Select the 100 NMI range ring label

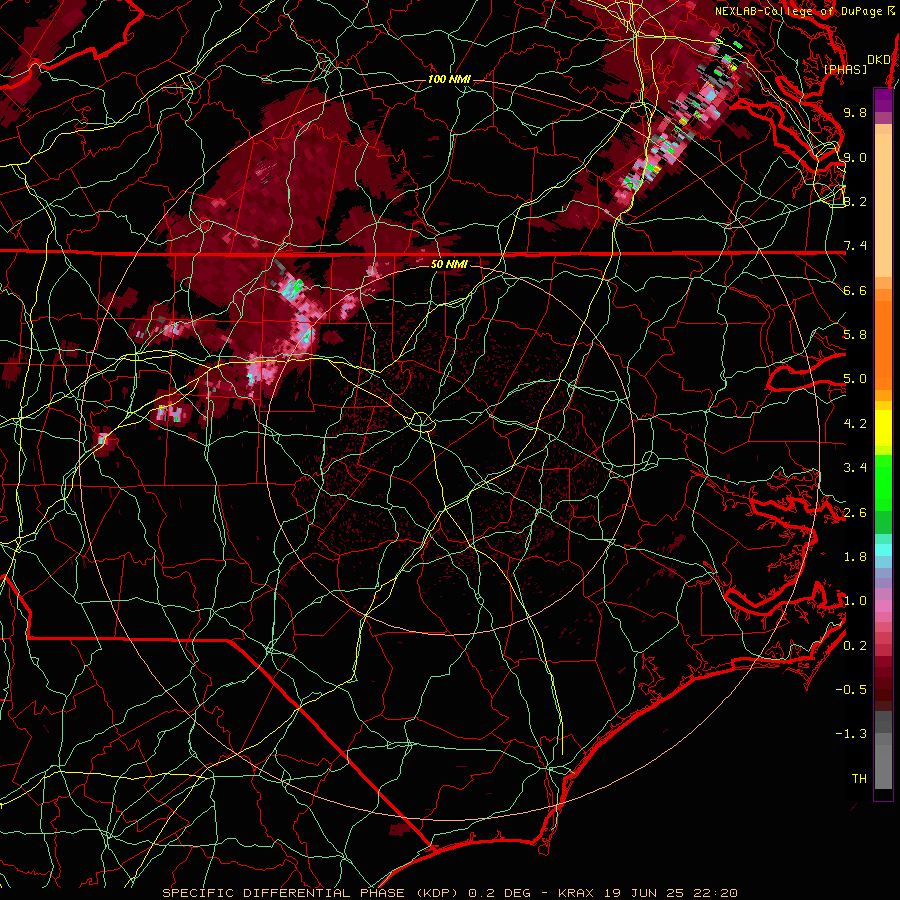click(x=448, y=79)
